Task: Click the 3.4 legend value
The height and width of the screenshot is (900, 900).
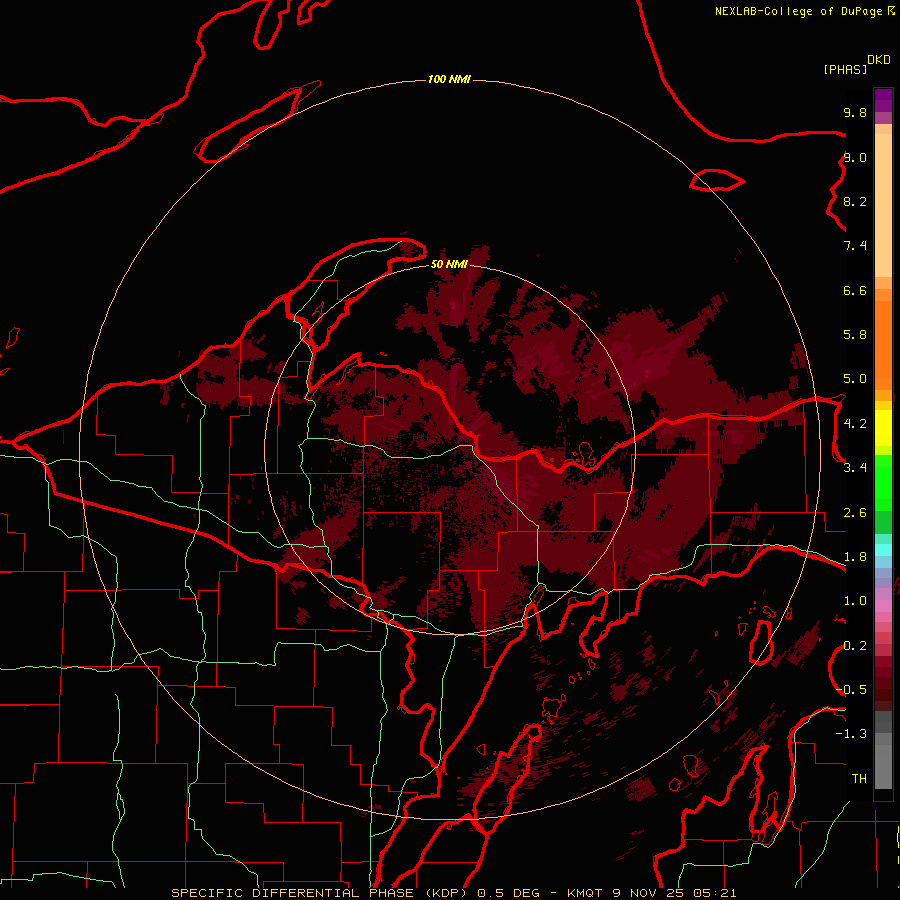Action: [855, 467]
